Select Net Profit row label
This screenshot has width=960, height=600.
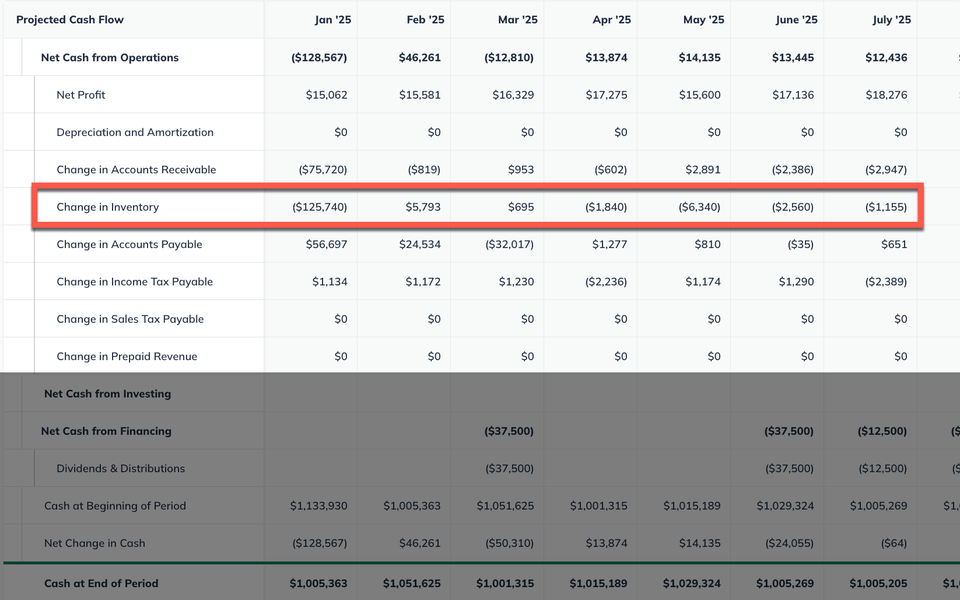pyautogui.click(x=81, y=95)
